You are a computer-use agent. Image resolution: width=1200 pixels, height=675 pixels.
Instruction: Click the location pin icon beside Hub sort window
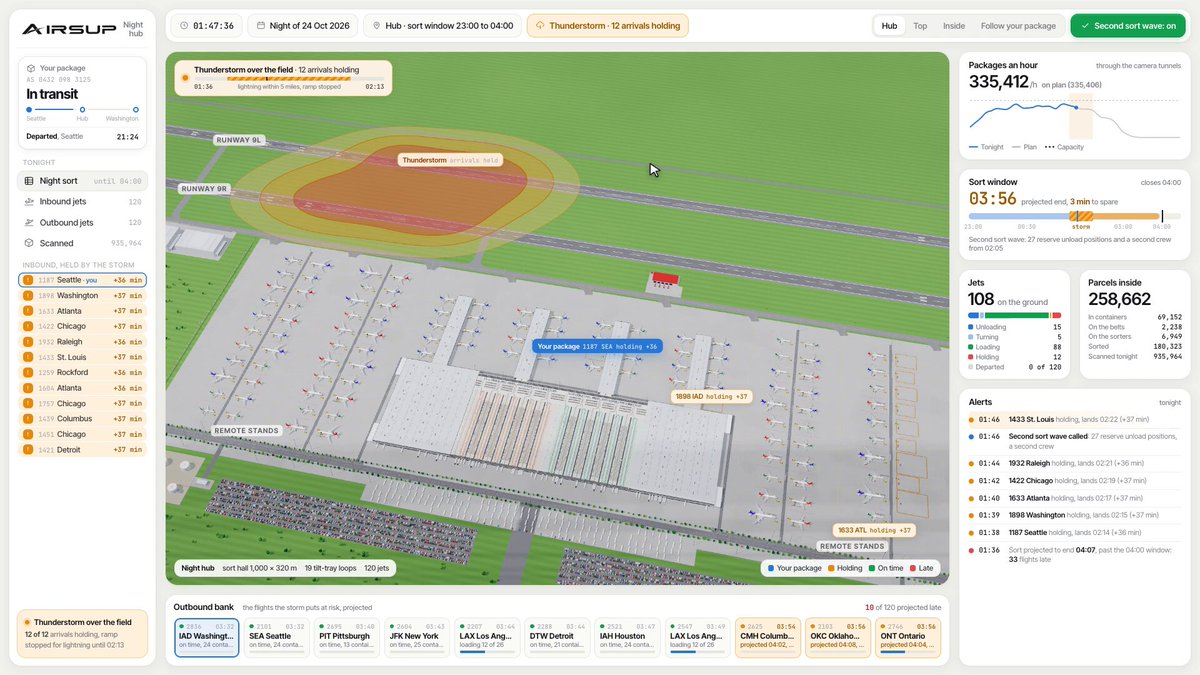click(x=377, y=25)
